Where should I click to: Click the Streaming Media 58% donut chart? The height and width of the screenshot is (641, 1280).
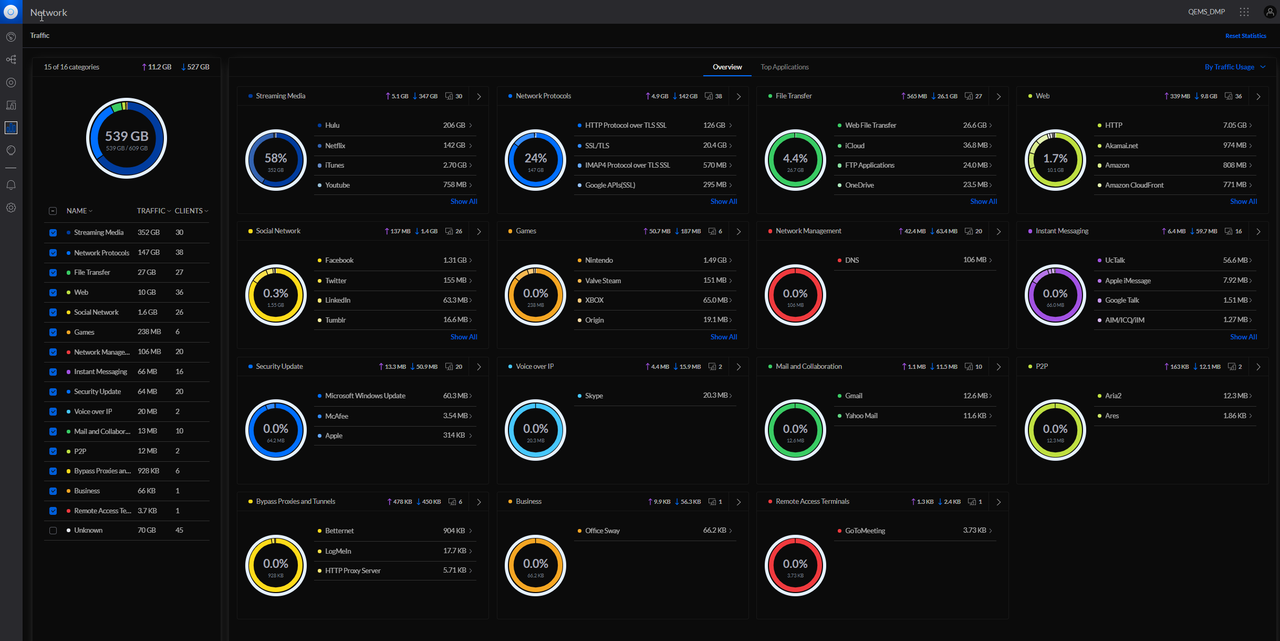click(276, 159)
